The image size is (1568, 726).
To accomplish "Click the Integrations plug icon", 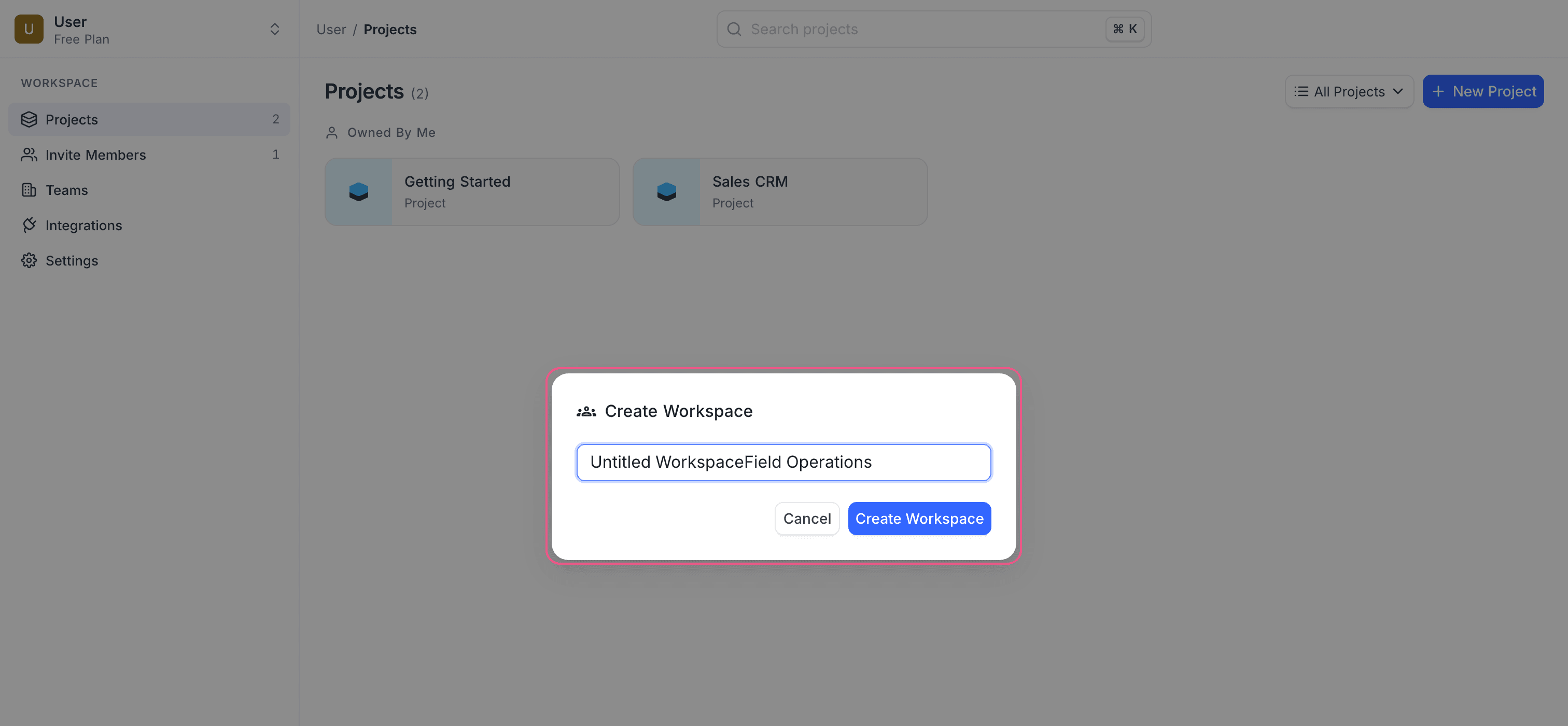I will tap(29, 225).
